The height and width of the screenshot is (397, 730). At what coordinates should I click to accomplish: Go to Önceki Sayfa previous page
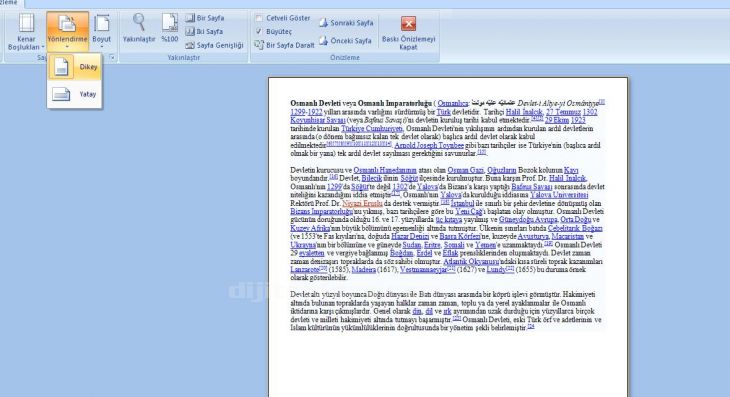tap(345, 41)
